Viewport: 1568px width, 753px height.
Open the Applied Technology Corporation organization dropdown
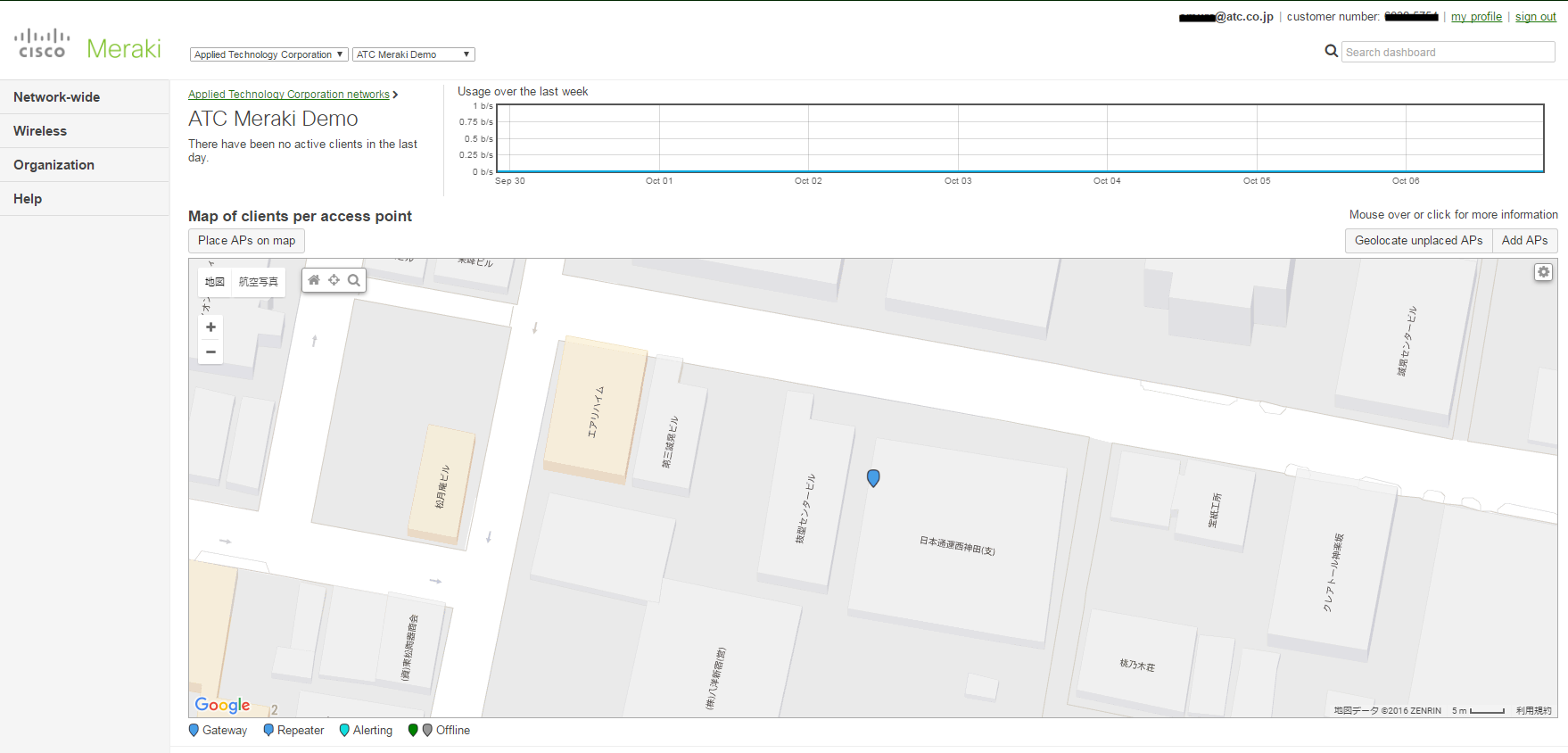pos(268,54)
